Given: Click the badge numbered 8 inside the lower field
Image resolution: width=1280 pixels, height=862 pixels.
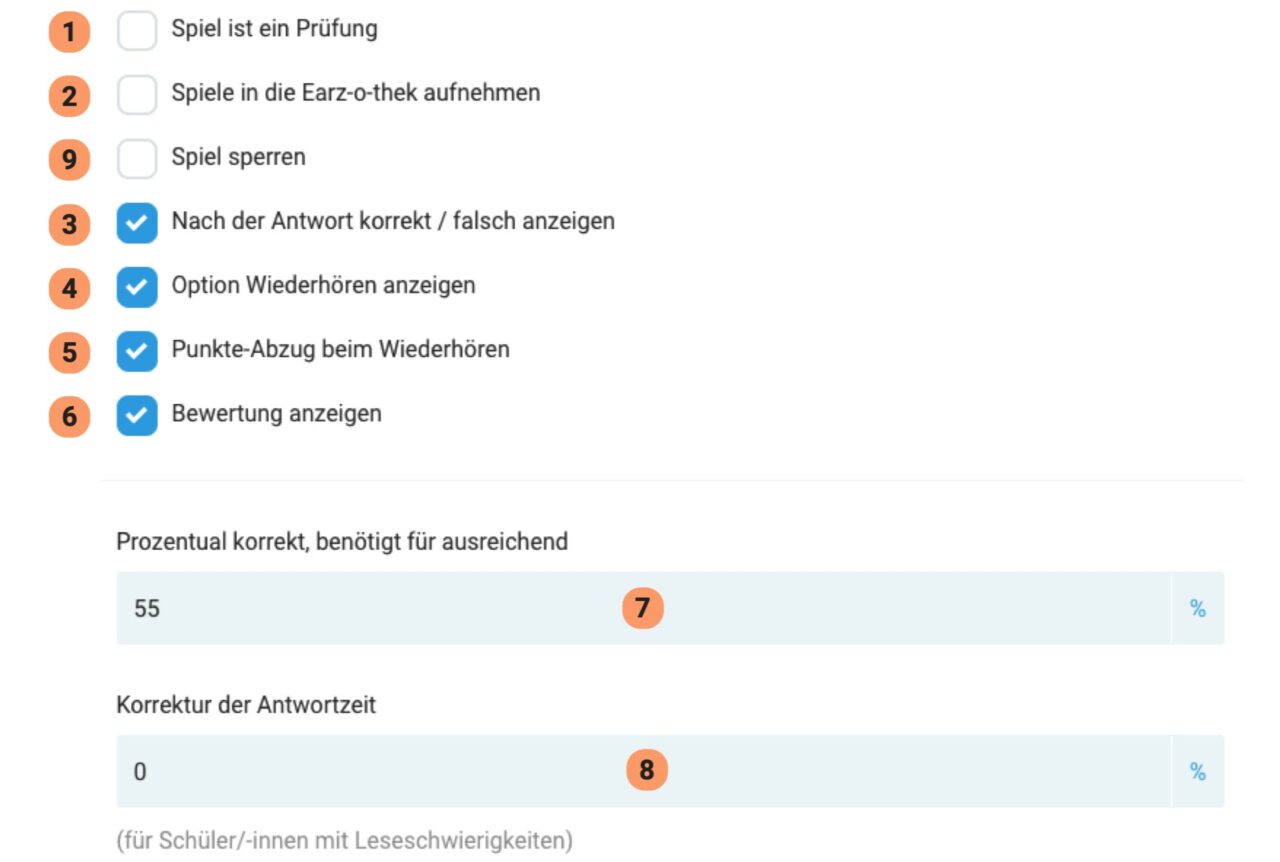Looking at the screenshot, I should 647,771.
